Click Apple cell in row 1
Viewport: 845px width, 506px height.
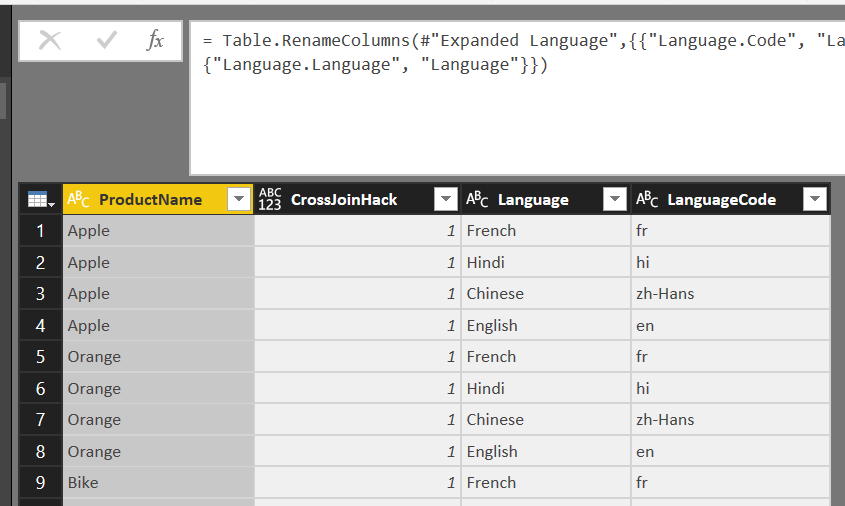tap(158, 231)
